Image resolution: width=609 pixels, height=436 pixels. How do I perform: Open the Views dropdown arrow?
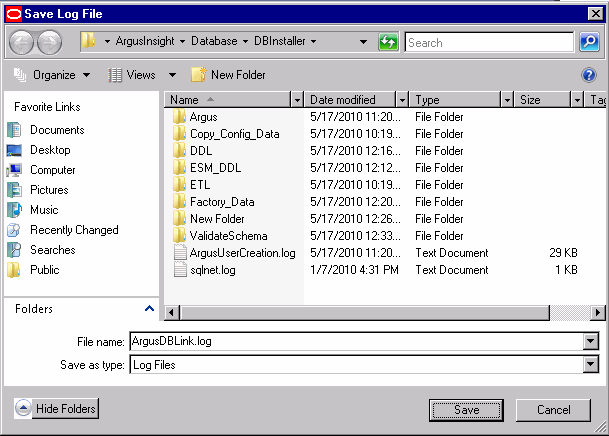(172, 75)
